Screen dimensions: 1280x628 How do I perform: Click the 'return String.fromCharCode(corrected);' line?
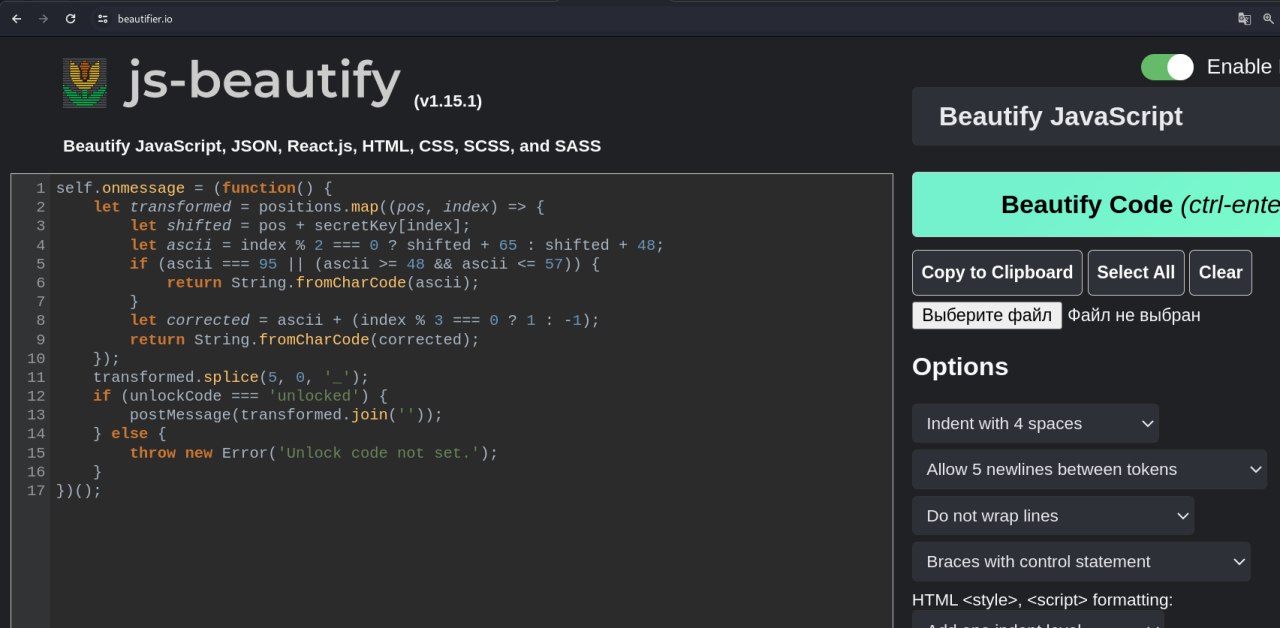tap(305, 339)
